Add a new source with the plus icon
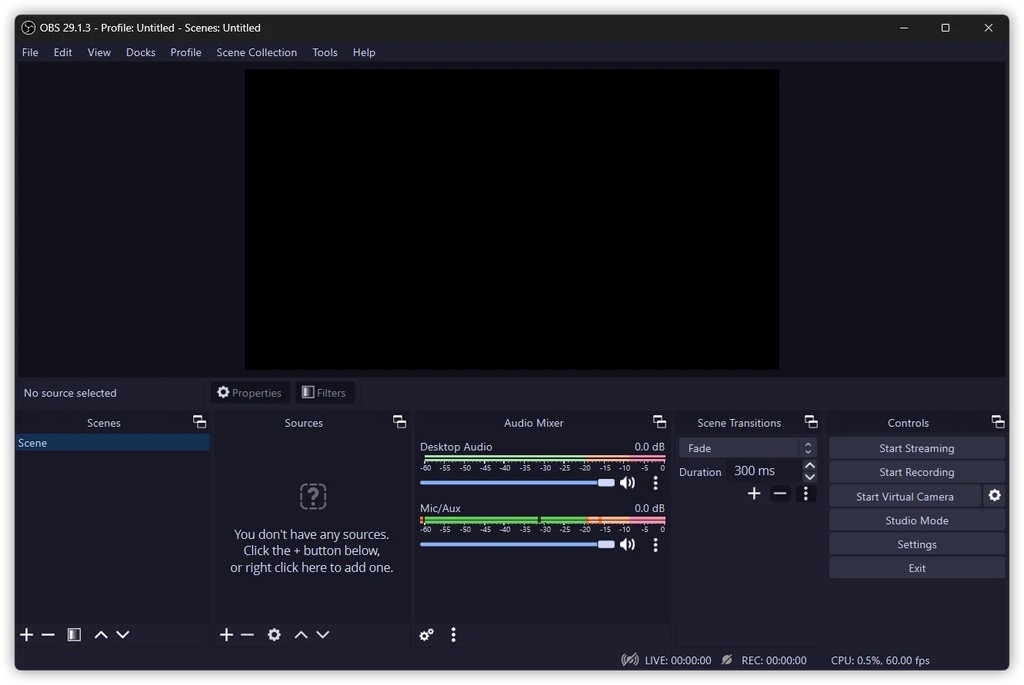 point(226,634)
